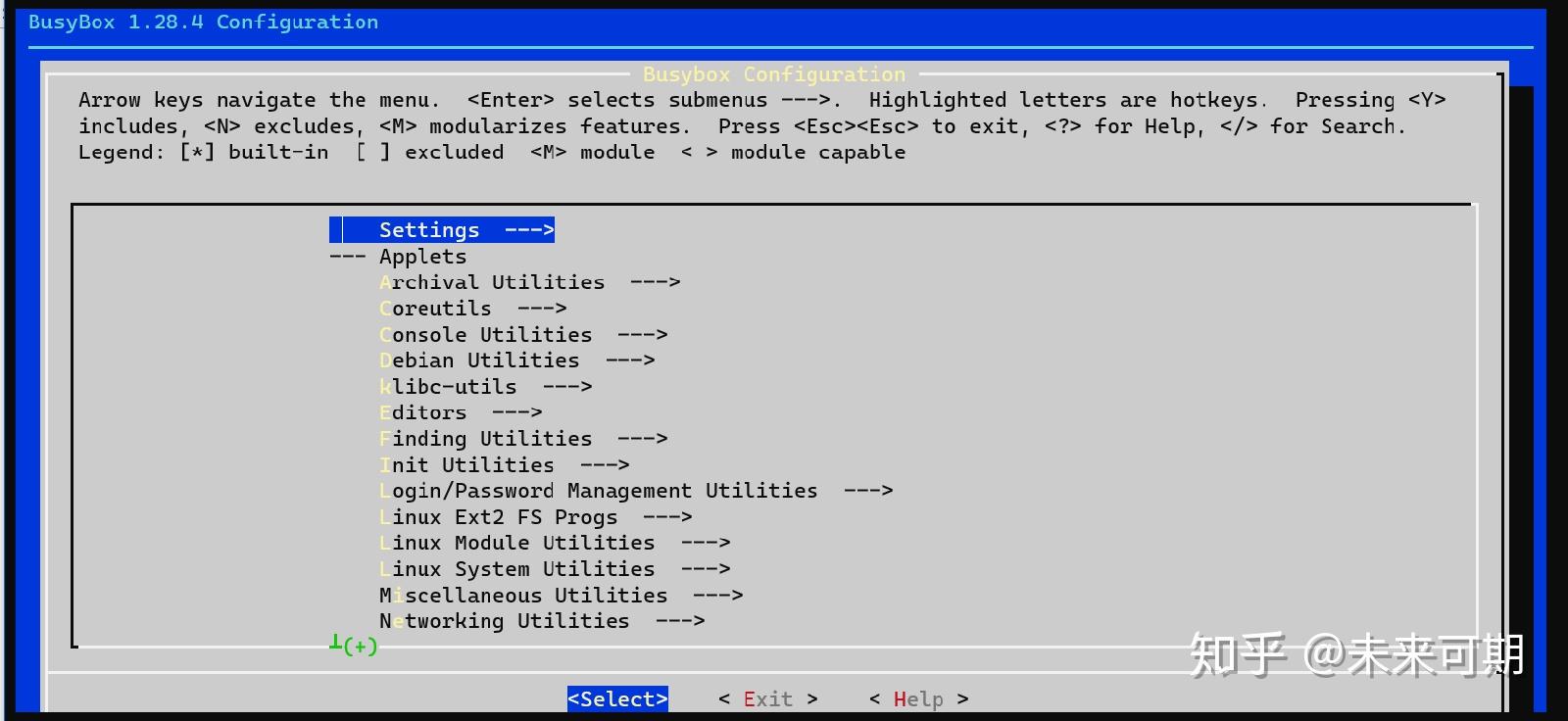
Task: Open Miscellaneous Utilities submenu
Action: (561, 596)
